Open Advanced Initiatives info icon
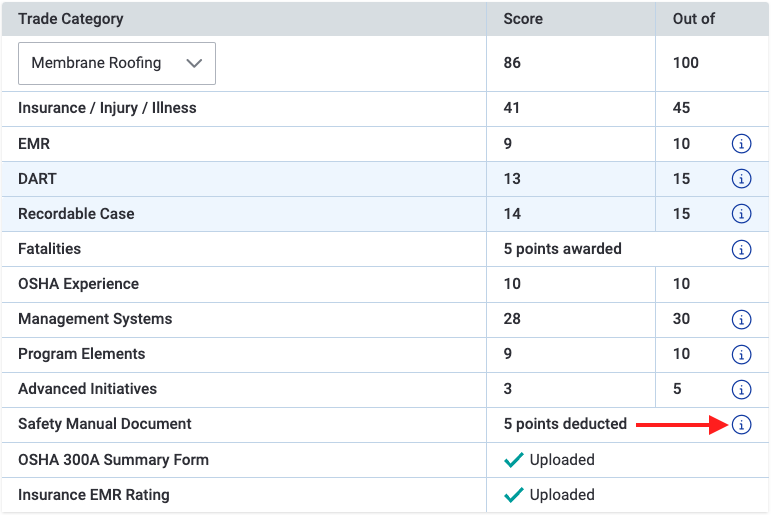 point(741,389)
